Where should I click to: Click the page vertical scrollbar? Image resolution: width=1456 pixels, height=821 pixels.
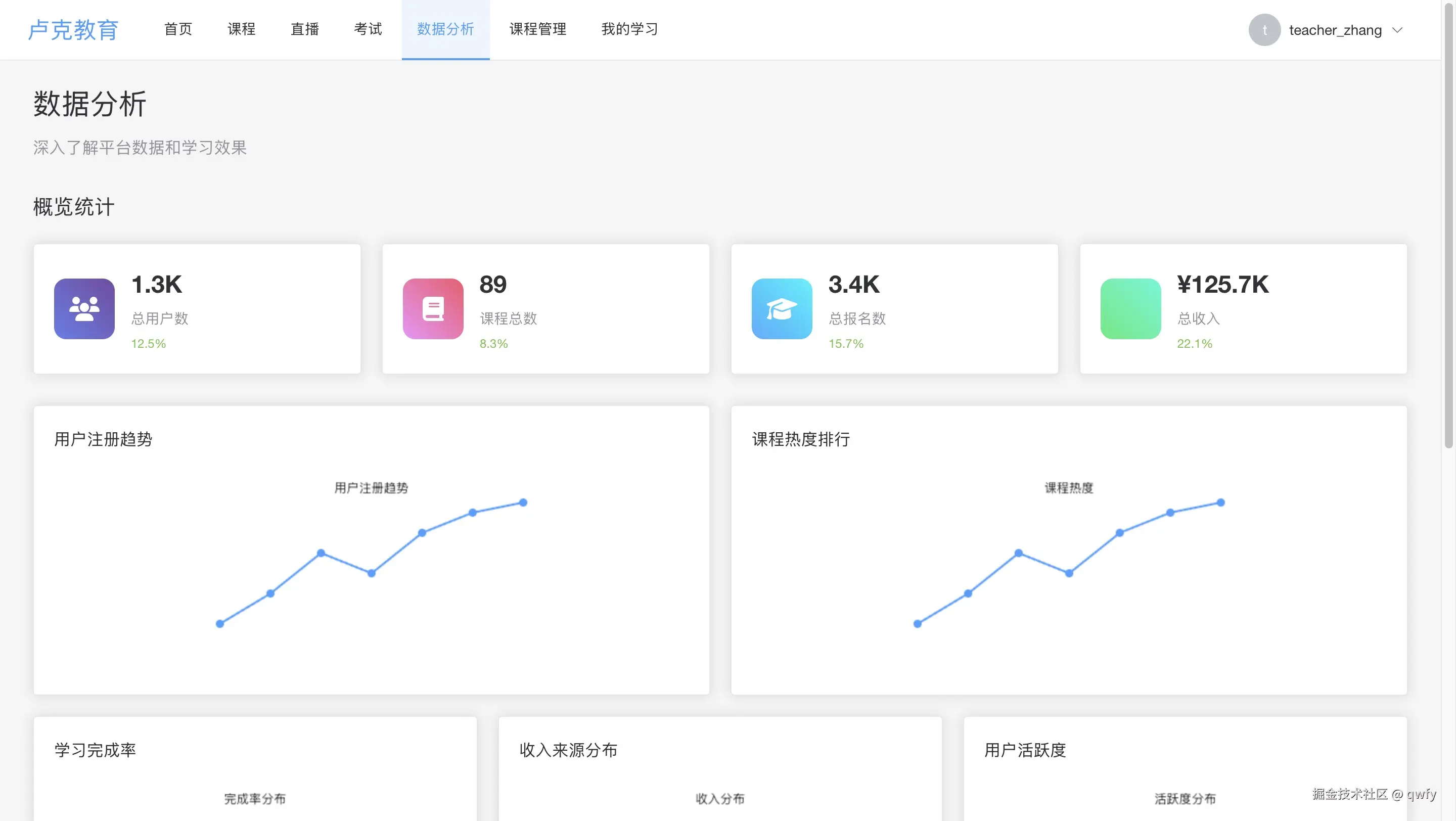click(1448, 226)
